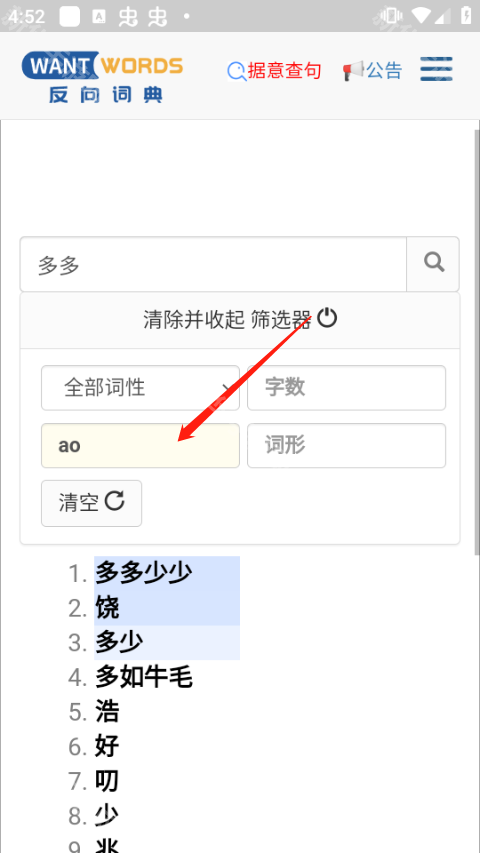Collapse the filter via 清除并收起 筛选器
This screenshot has width=480, height=853.
(240, 320)
